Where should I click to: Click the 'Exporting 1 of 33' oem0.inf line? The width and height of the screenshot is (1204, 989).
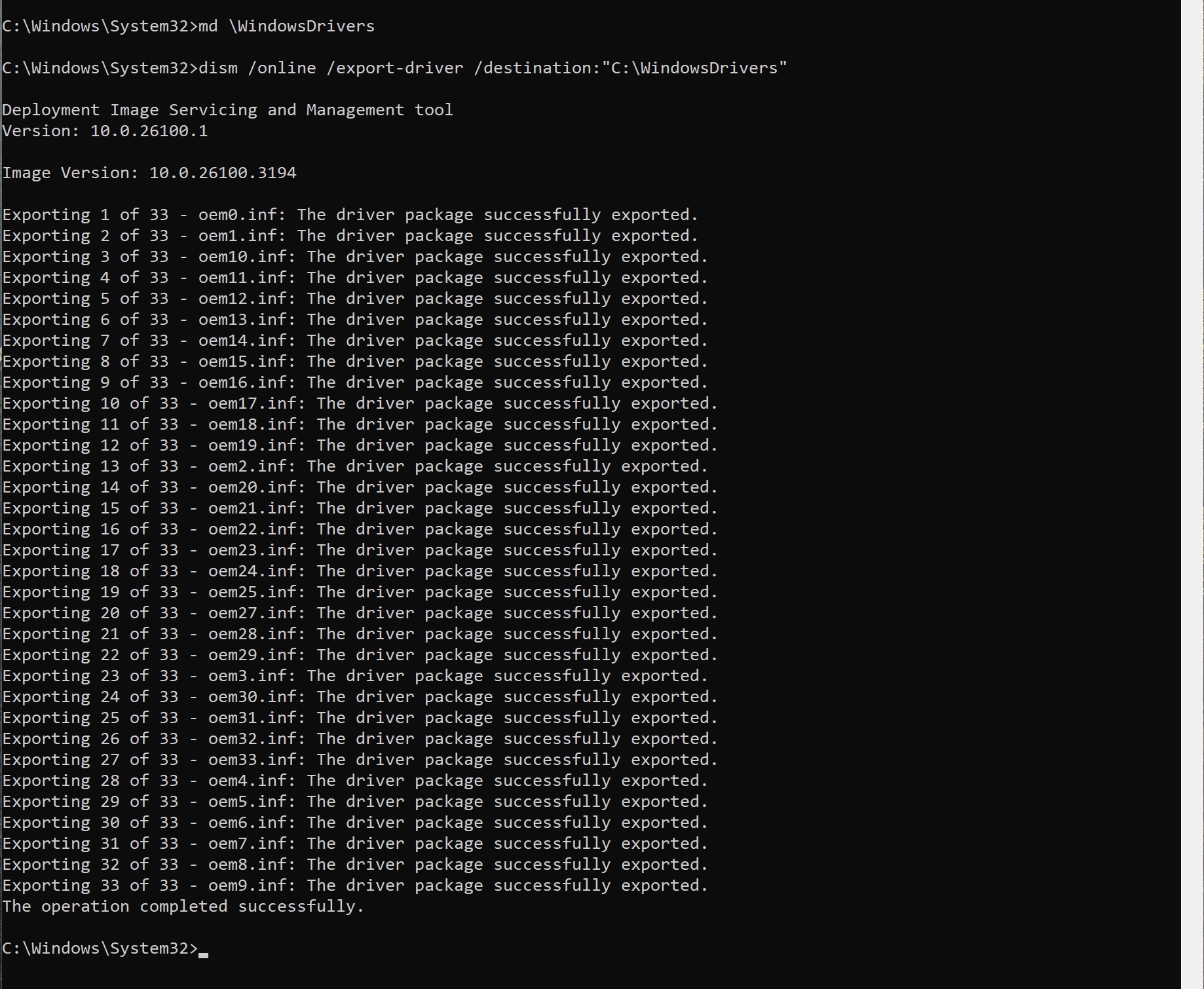[350, 215]
